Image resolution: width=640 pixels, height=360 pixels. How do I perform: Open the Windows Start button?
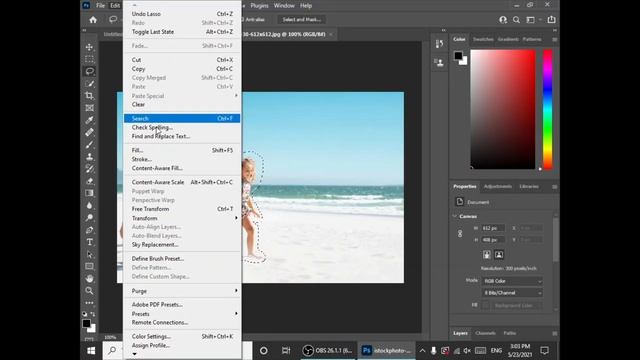91,351
